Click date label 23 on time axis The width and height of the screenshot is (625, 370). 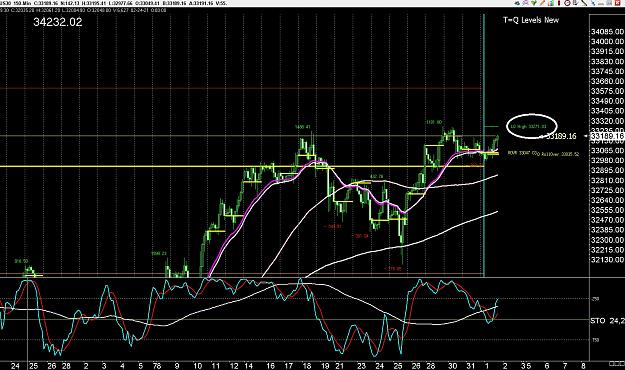pyautogui.click(x=361, y=365)
